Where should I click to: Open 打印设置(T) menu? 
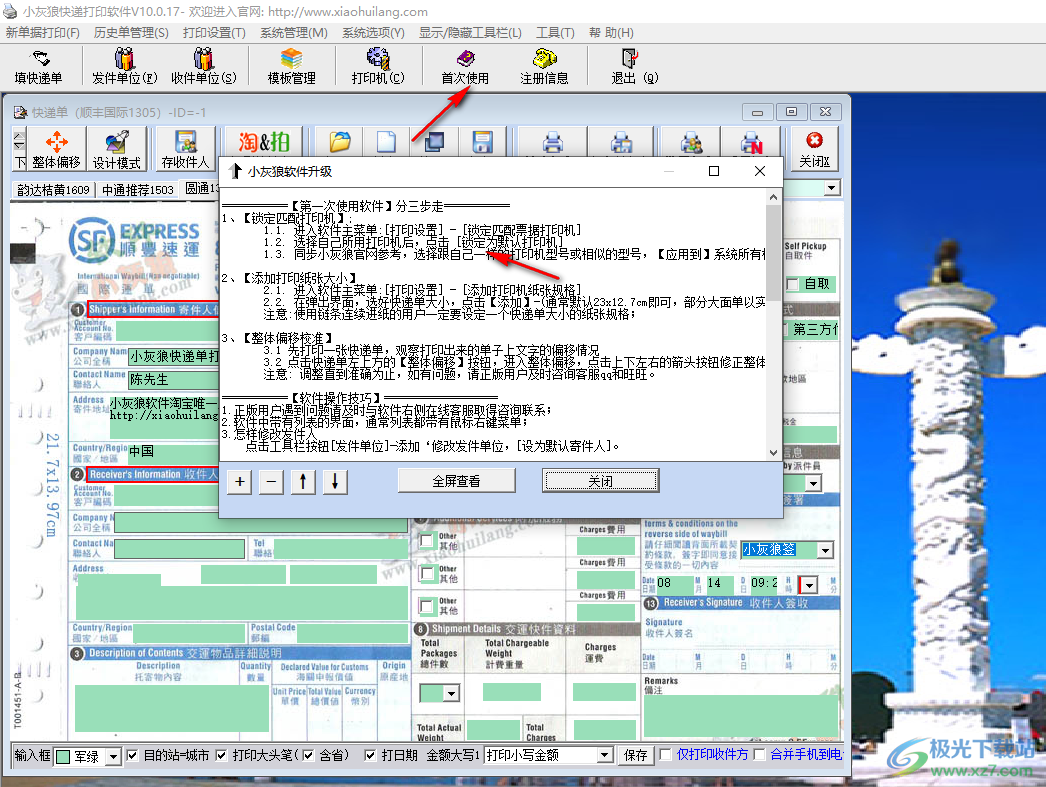click(214, 33)
